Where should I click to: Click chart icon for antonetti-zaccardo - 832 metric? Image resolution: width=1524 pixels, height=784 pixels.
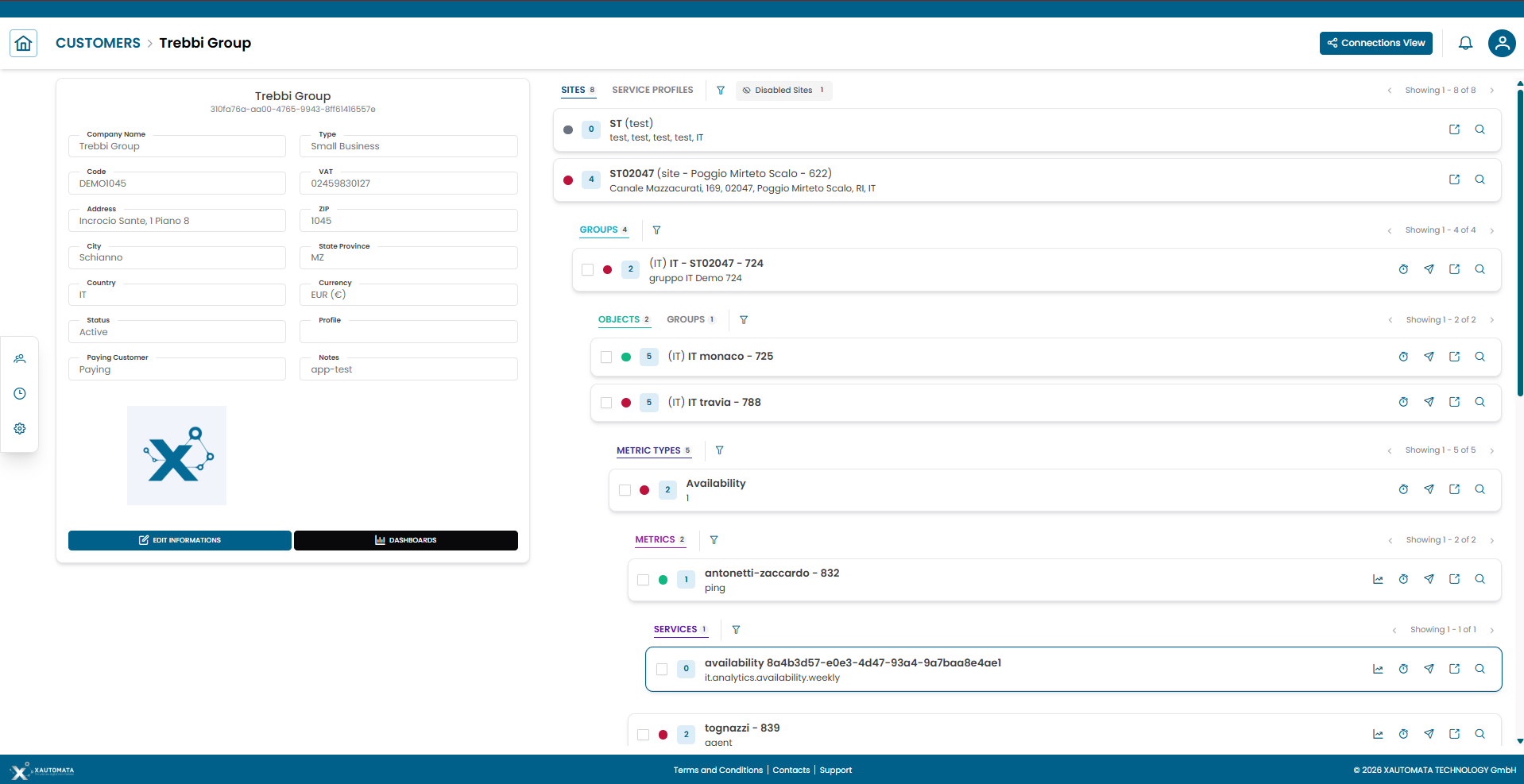coord(1378,580)
